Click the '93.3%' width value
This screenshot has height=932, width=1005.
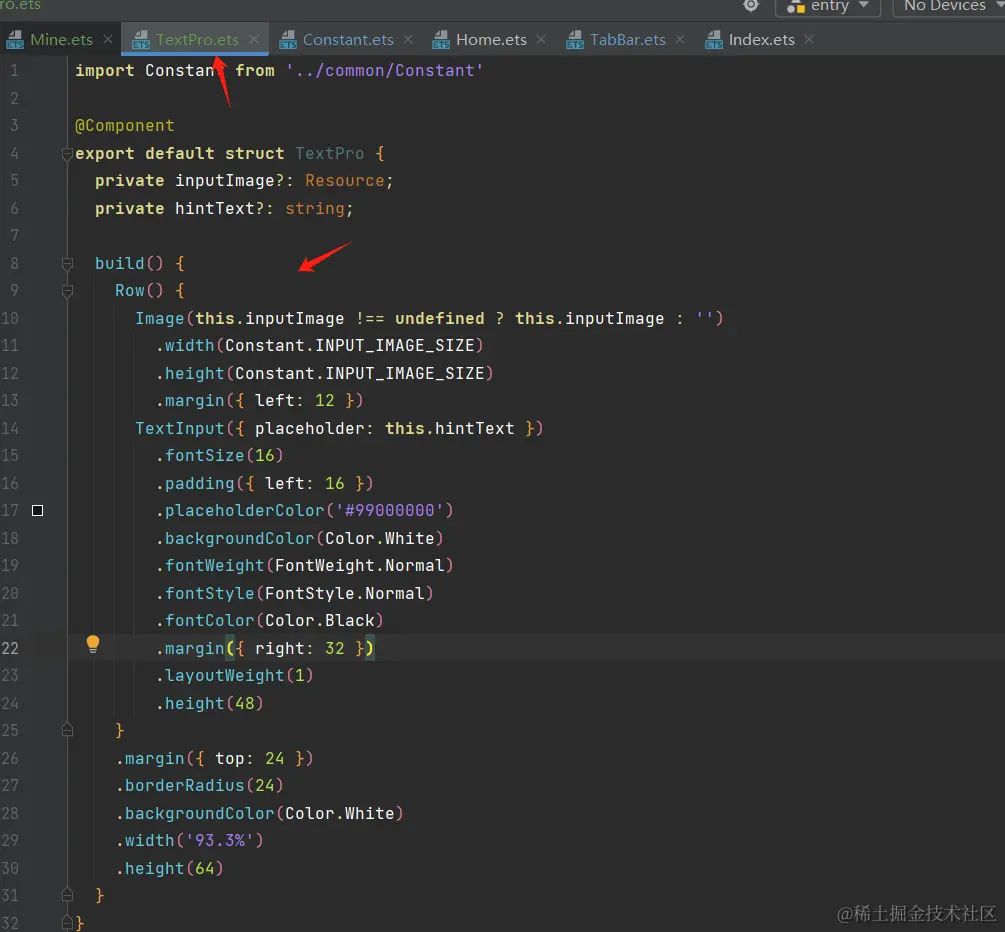[220, 840]
